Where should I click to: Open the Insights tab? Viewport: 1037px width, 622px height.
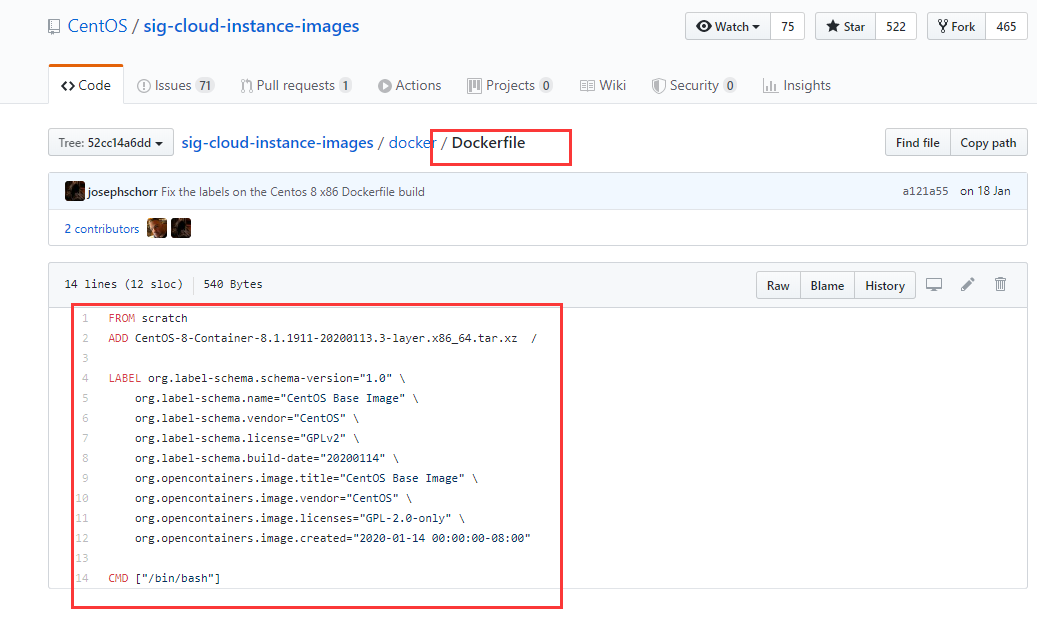[x=796, y=85]
